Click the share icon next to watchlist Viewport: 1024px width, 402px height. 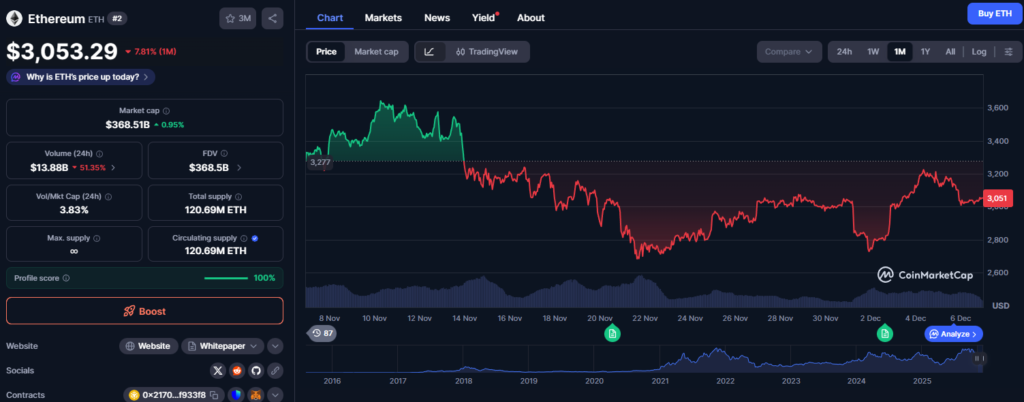pyautogui.click(x=272, y=18)
